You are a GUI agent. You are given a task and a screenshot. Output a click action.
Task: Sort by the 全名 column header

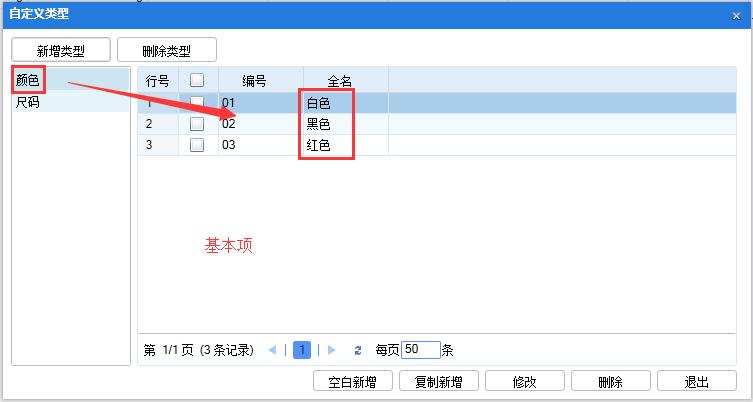pyautogui.click(x=346, y=80)
